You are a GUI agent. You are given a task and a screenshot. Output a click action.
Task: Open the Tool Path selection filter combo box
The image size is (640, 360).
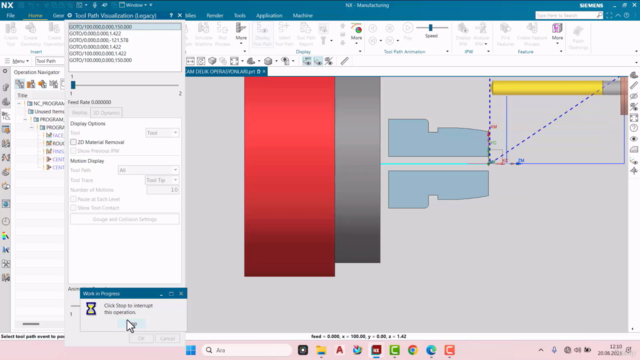(49, 61)
